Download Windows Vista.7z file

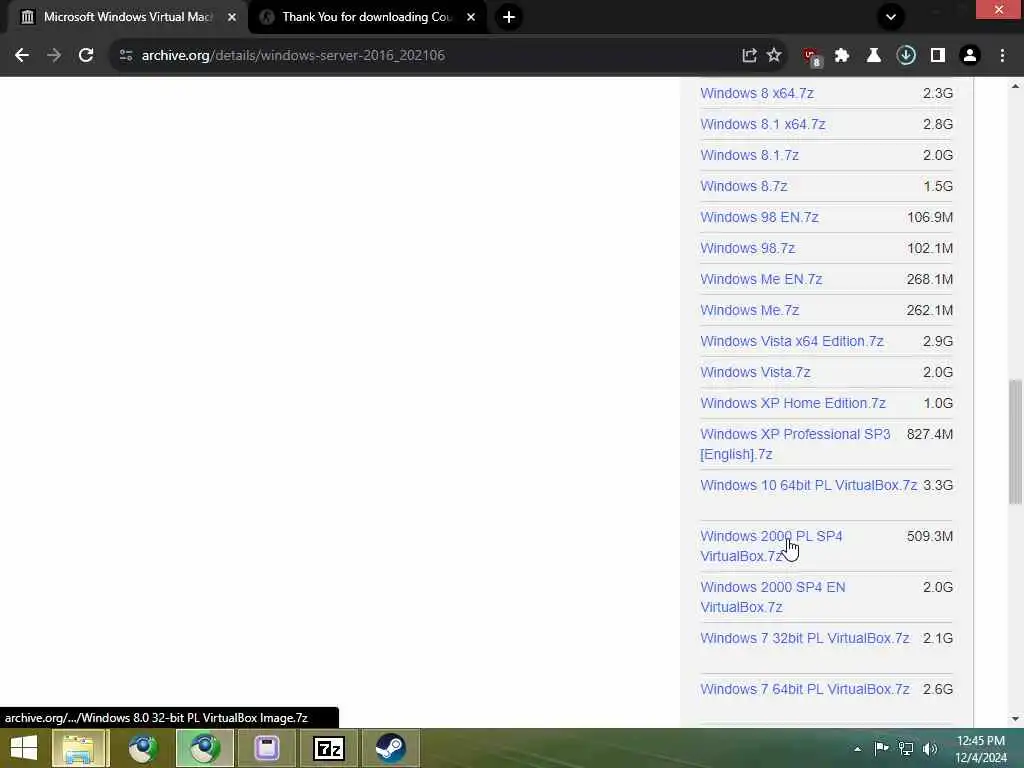click(756, 372)
